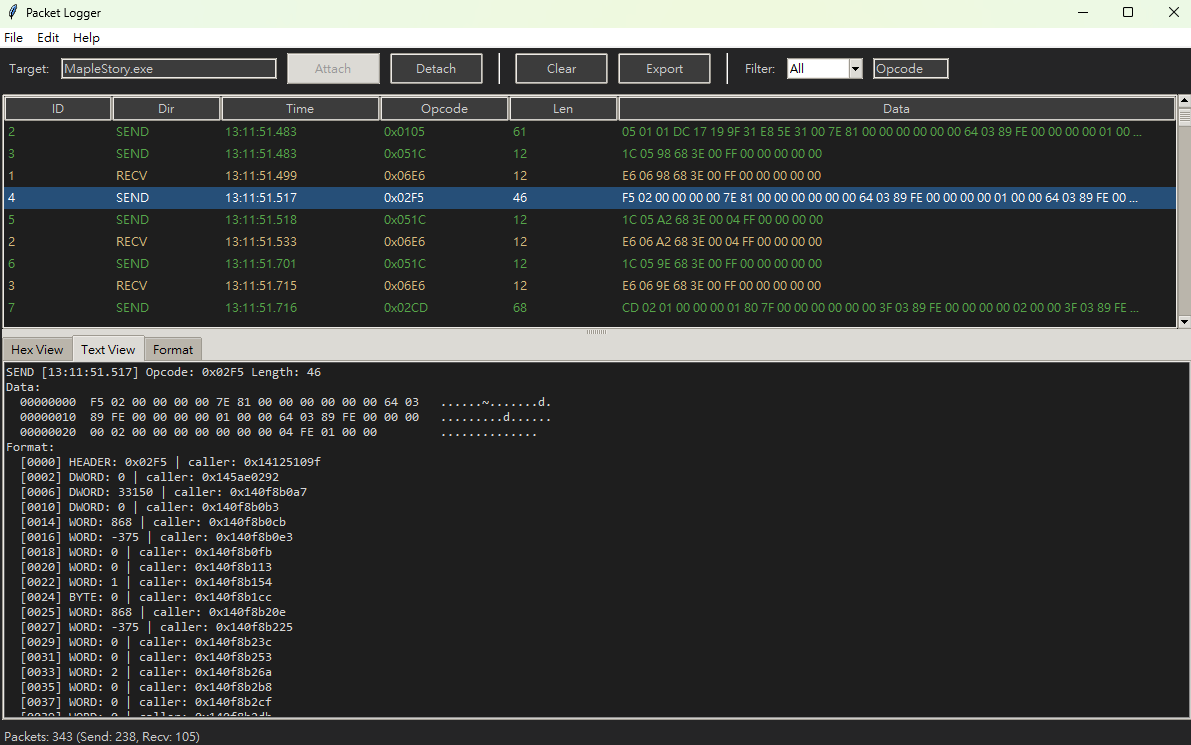Select SEND packet with opcode 0x0105

(x=590, y=131)
